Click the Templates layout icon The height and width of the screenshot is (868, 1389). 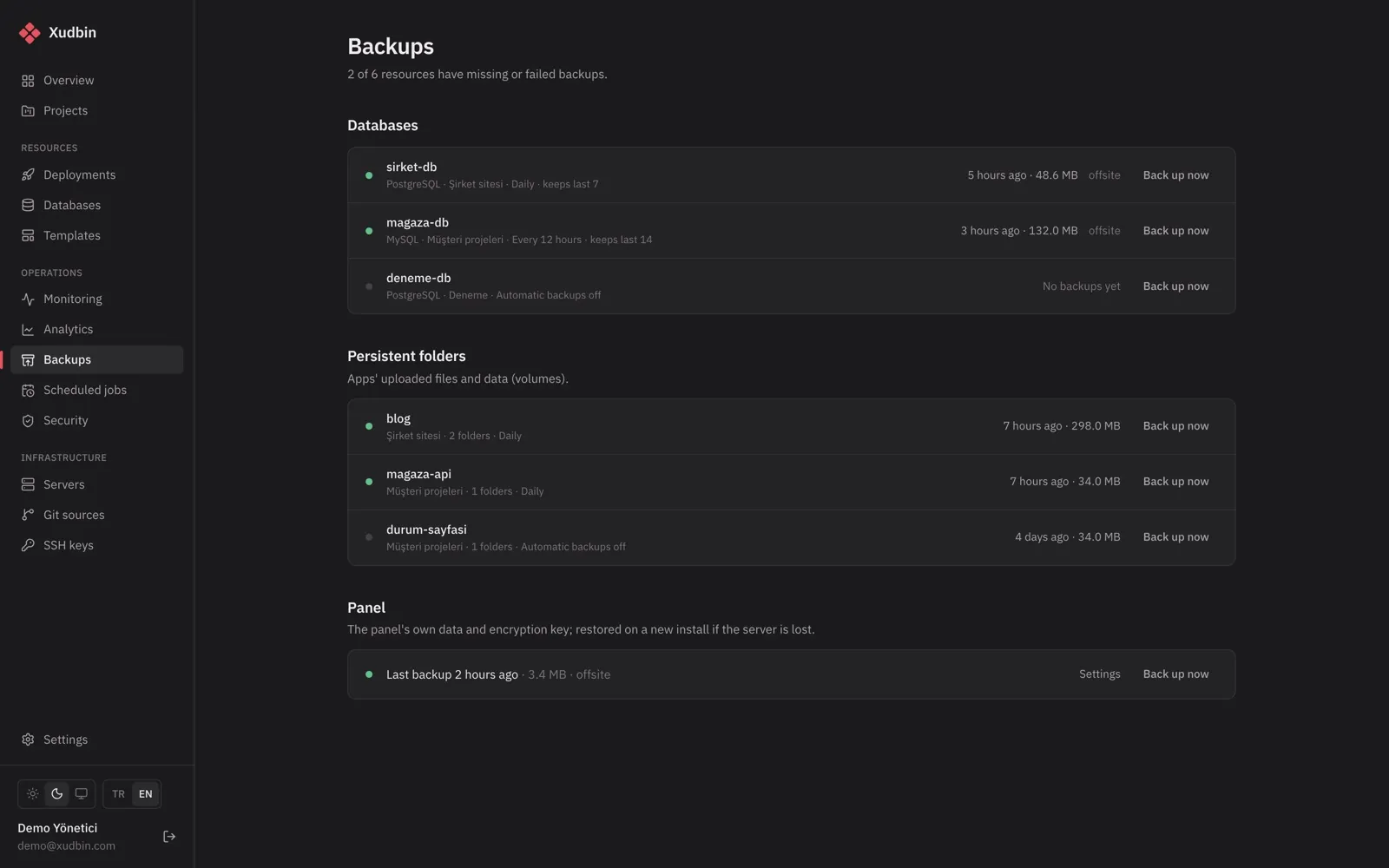pos(28,236)
